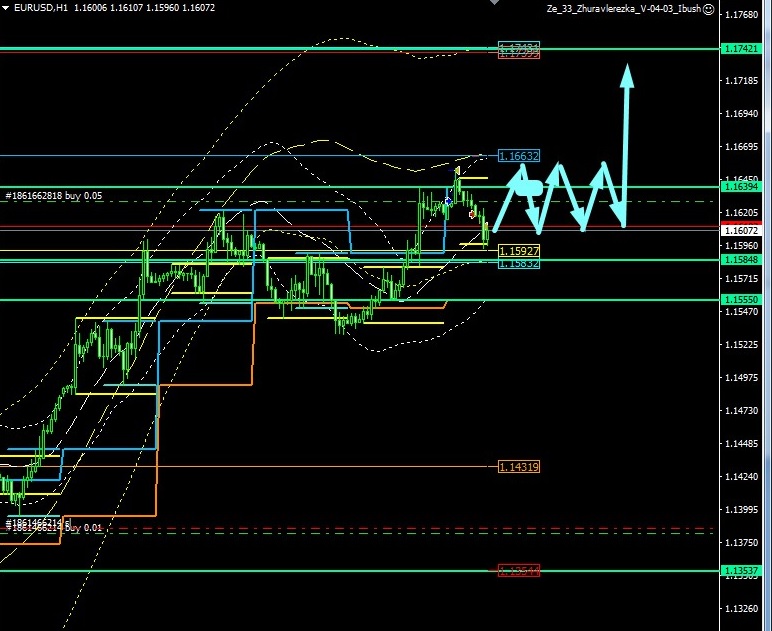Click the 1.16394 green price tag on the scale
The width and height of the screenshot is (772, 631).
click(741, 187)
